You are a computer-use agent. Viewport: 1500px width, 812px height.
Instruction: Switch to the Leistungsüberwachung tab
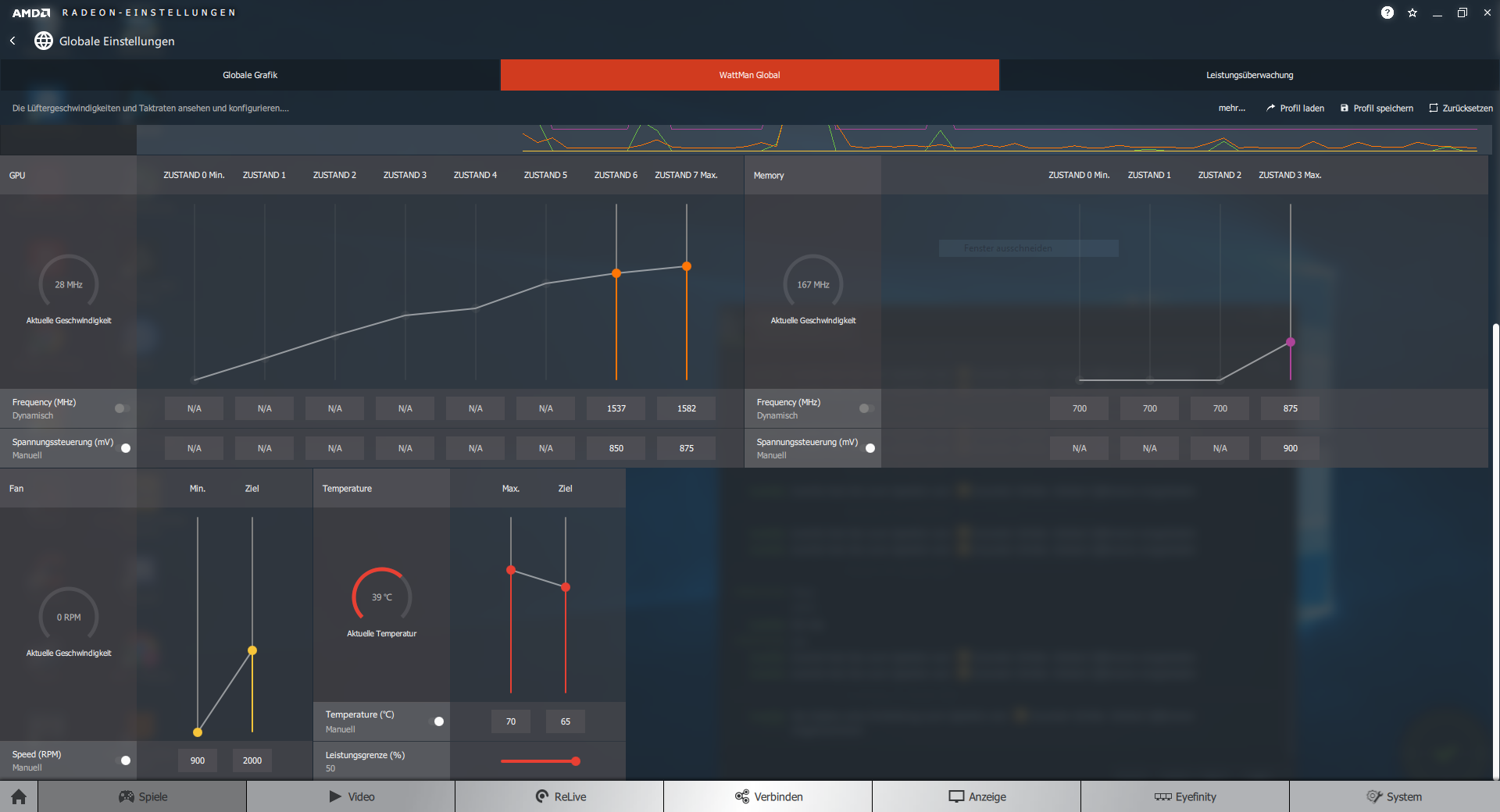pyautogui.click(x=1250, y=75)
